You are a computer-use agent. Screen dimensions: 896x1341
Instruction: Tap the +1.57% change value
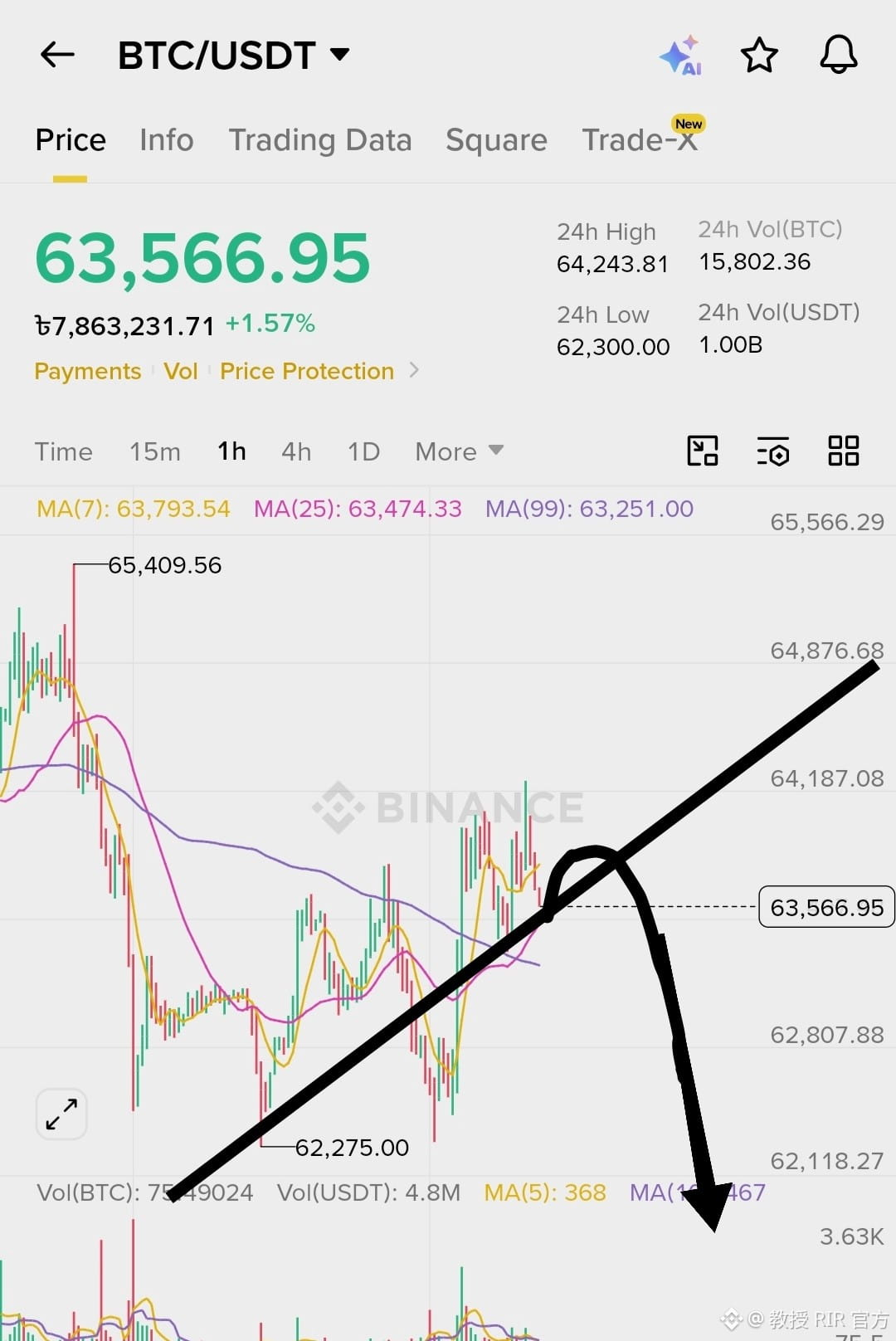pos(270,323)
